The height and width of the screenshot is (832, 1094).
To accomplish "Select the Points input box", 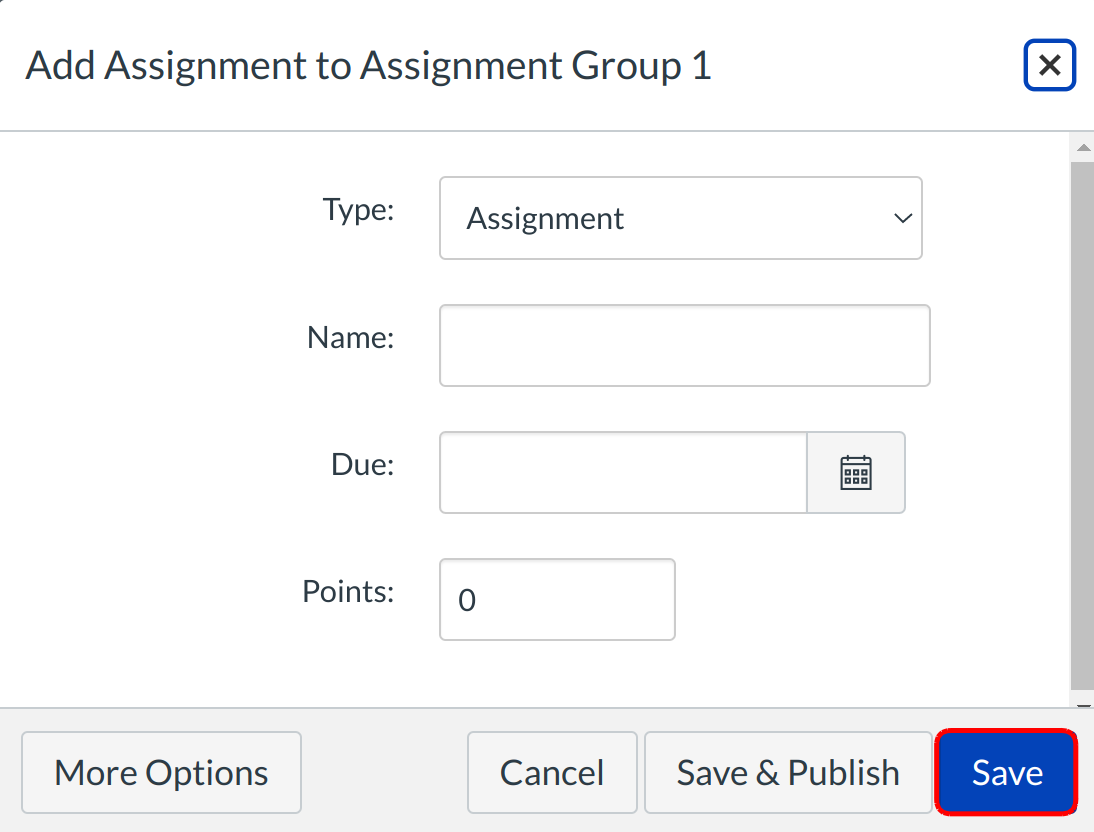I will click(x=557, y=600).
